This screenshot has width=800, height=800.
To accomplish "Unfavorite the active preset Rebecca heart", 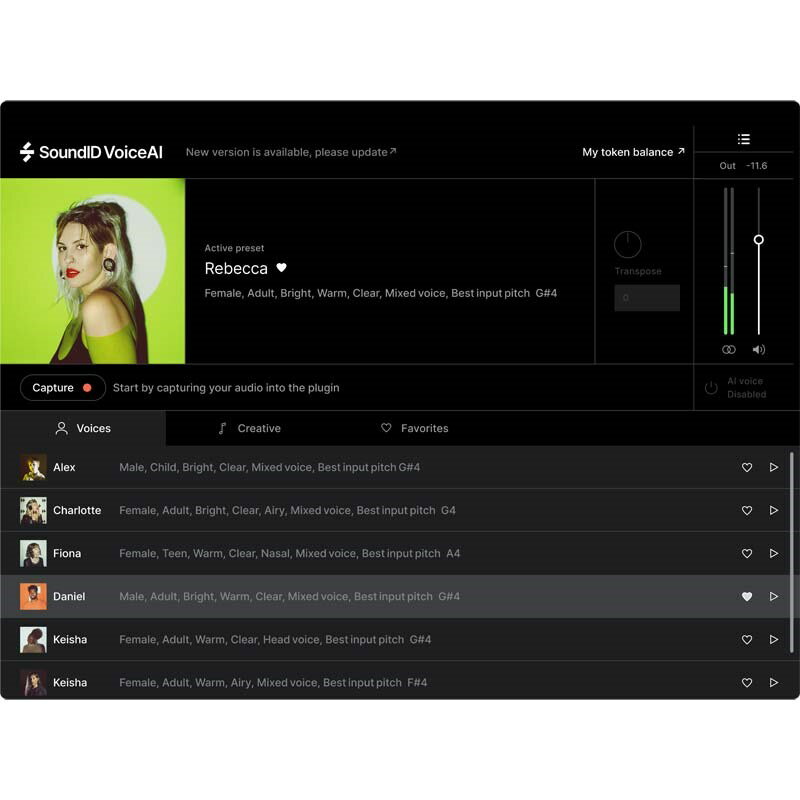I will [282, 267].
